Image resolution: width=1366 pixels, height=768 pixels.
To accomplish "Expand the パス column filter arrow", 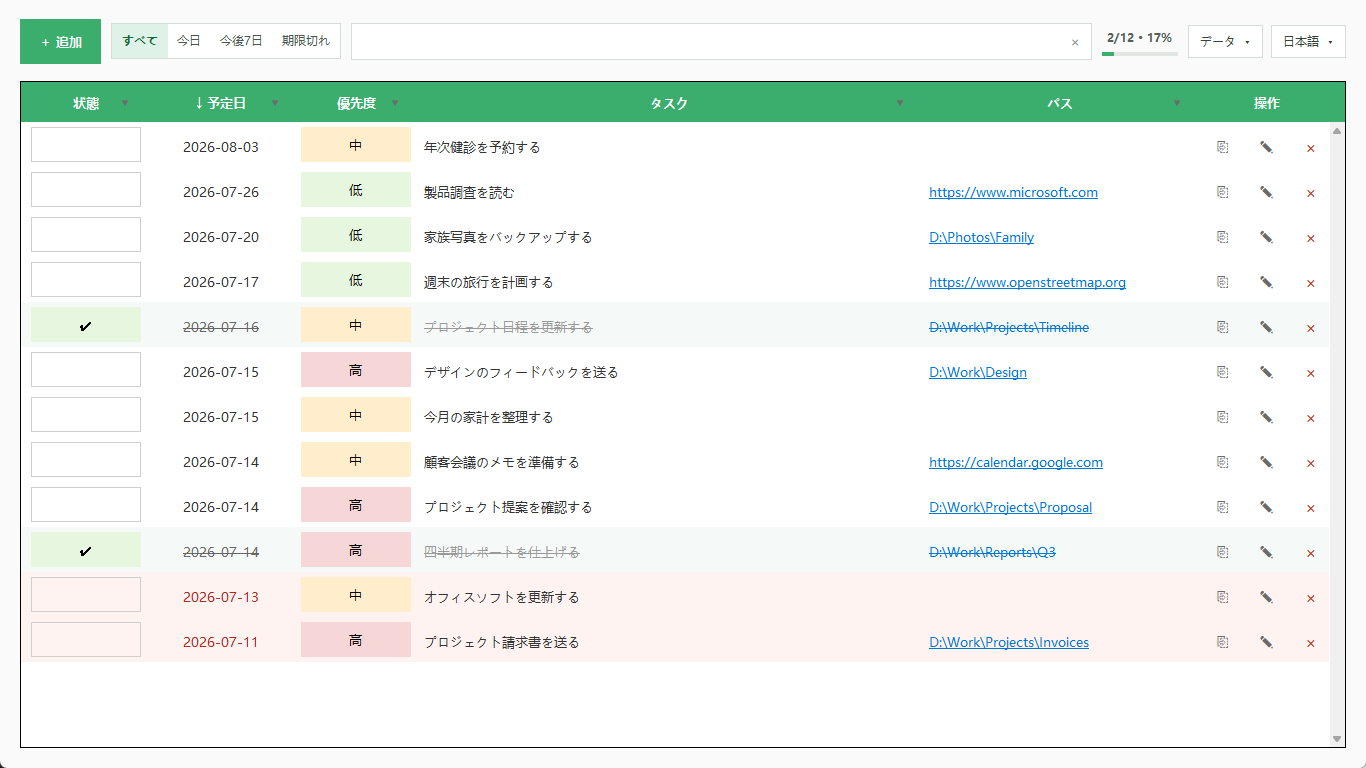I will click(1177, 103).
